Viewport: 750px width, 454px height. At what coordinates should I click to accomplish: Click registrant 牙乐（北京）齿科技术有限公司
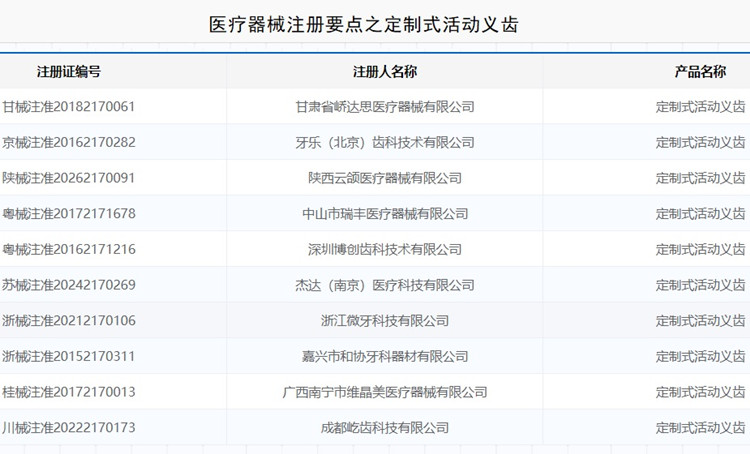point(385,142)
